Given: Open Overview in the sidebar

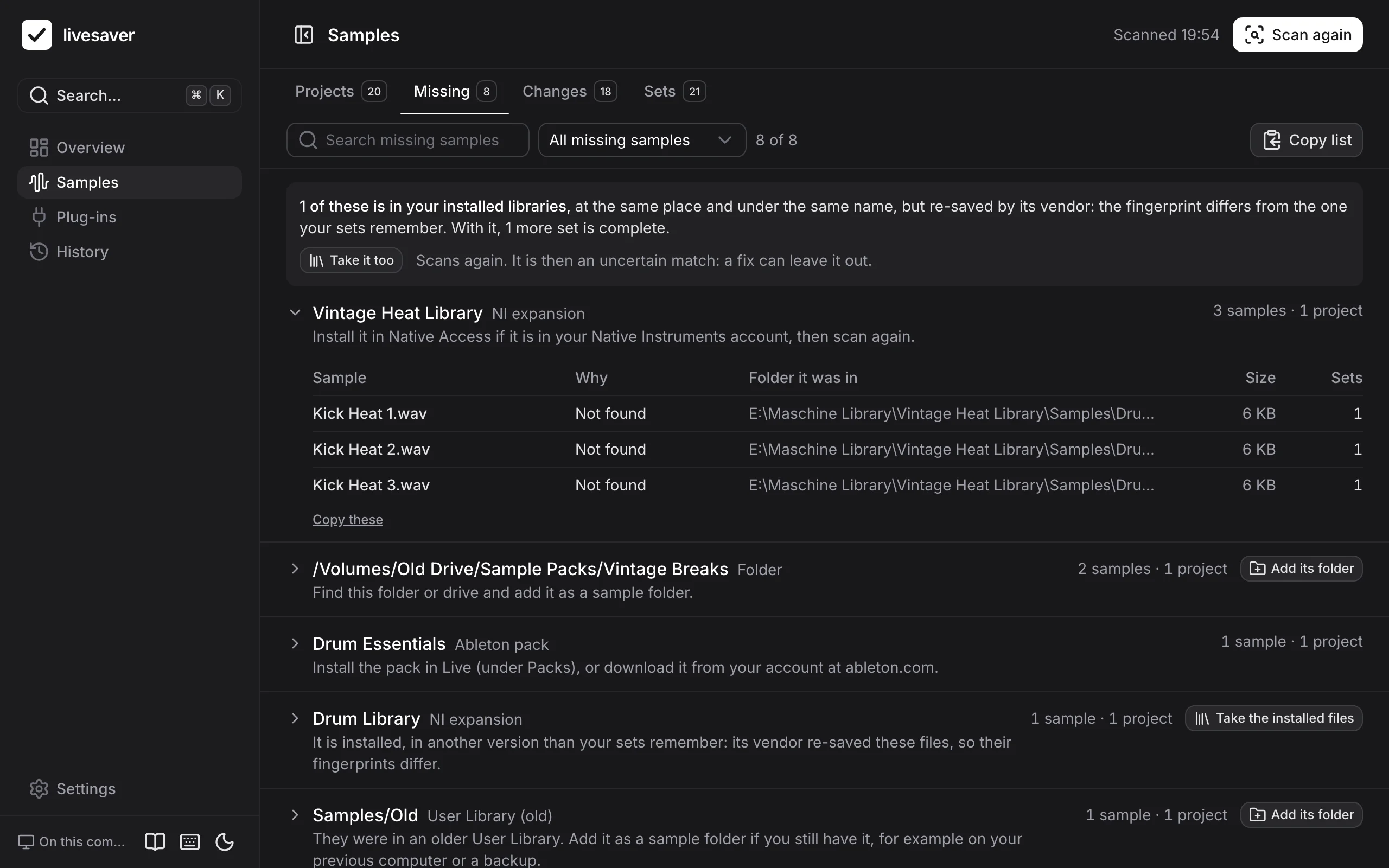Looking at the screenshot, I should (x=130, y=148).
